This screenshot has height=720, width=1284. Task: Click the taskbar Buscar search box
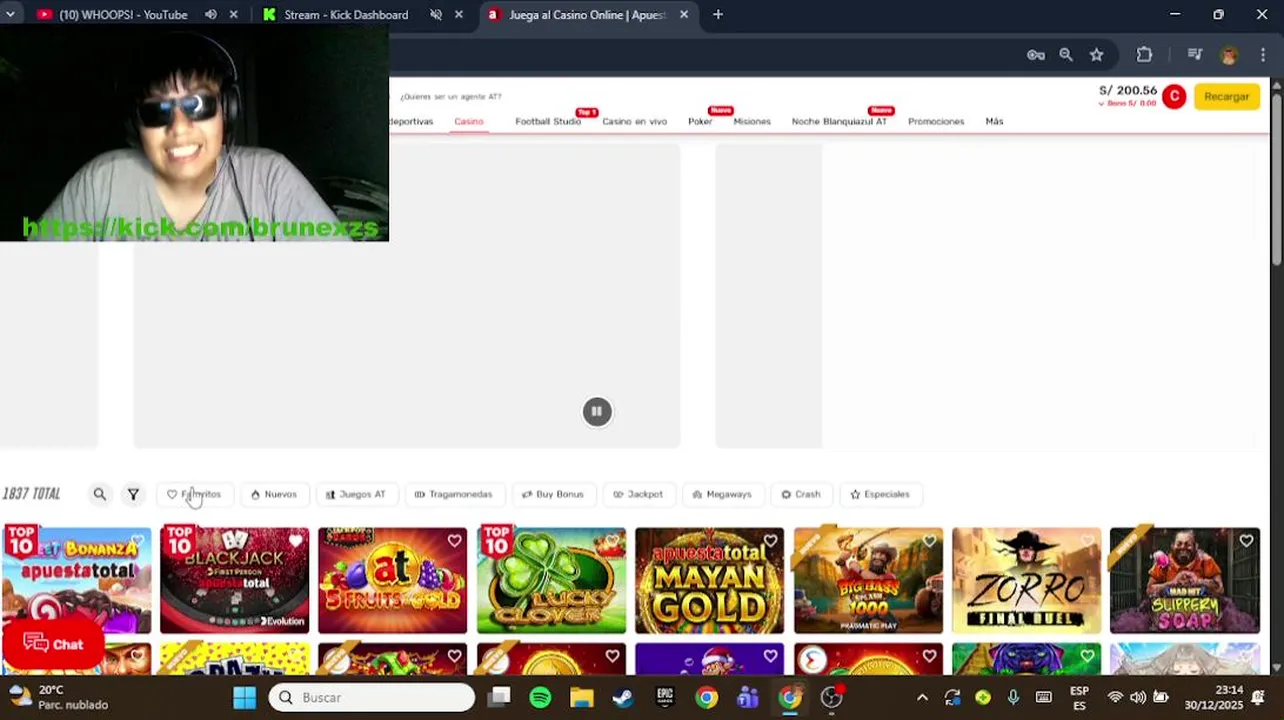click(371, 697)
